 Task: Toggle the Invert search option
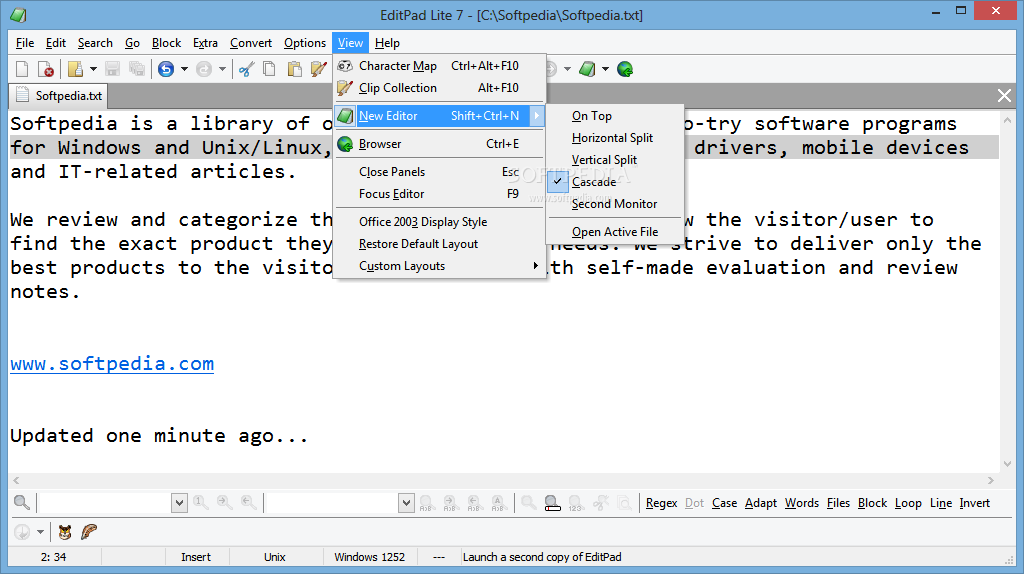point(974,503)
